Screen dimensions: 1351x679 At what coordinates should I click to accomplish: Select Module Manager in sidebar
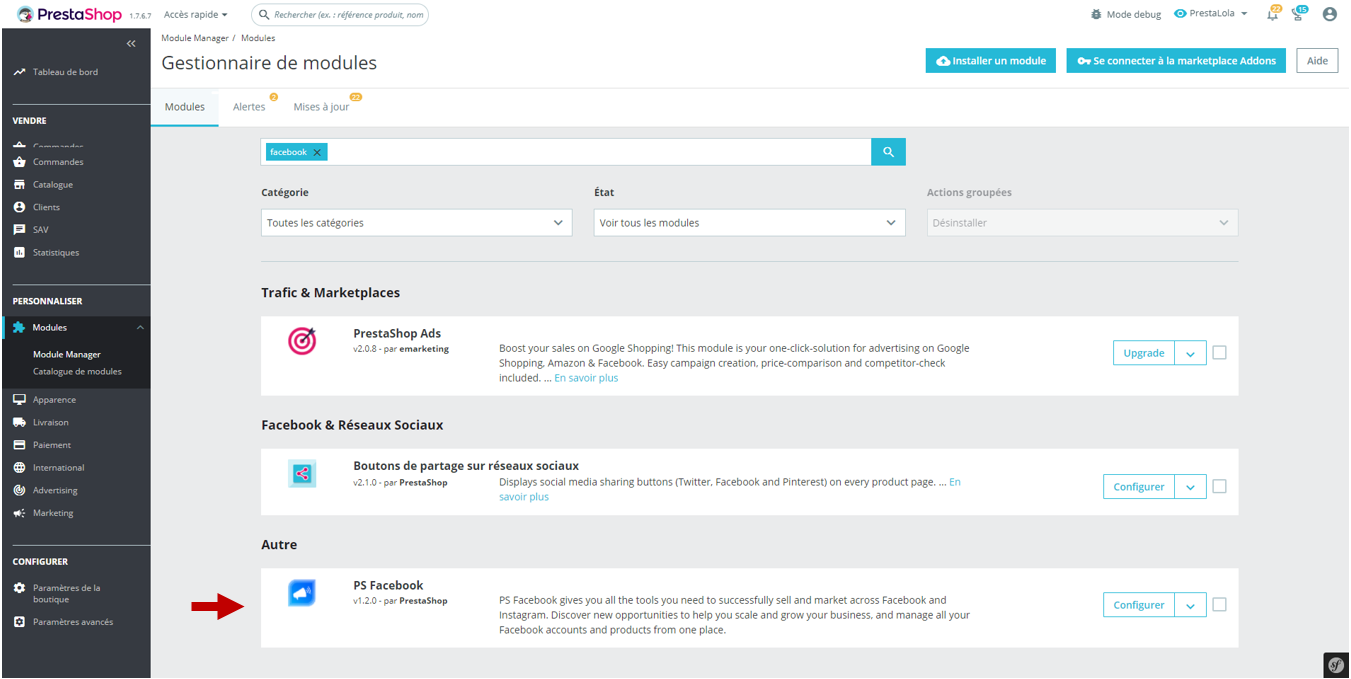tap(67, 354)
